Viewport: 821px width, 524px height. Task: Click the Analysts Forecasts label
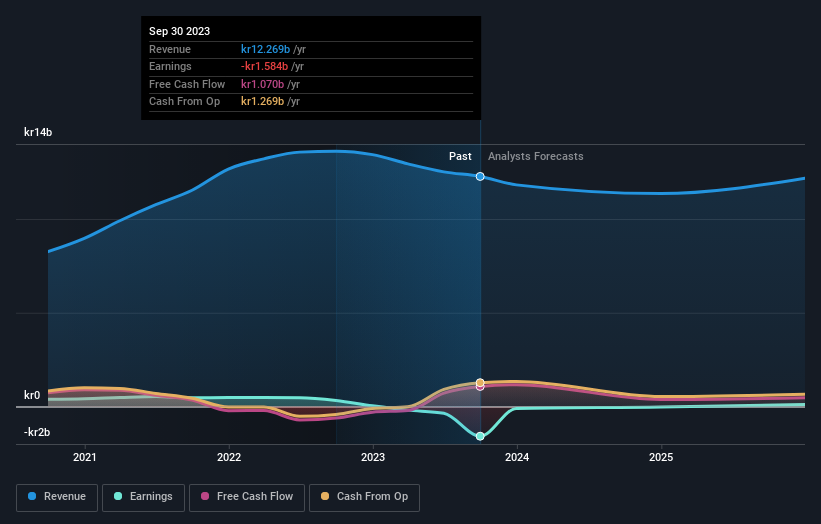(x=536, y=156)
